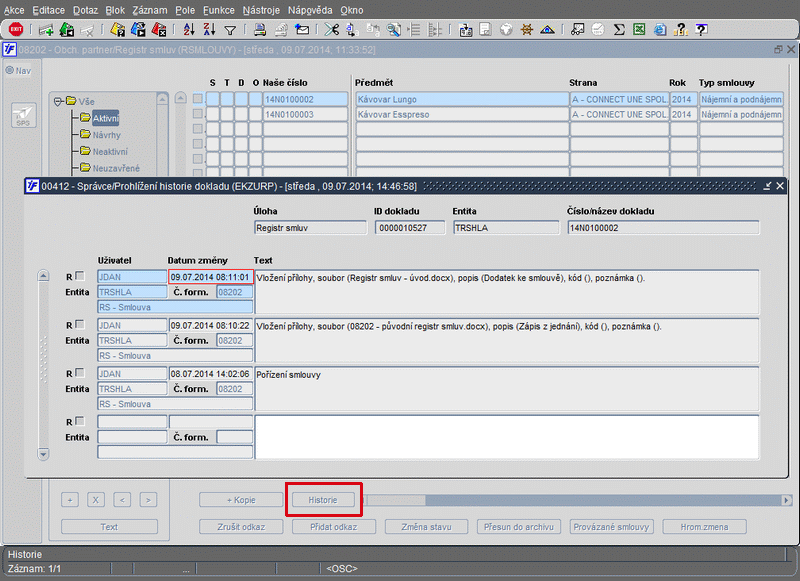Viewport: 800px width, 581px height.
Task: Sort ascending with the A-Z icon
Action: (x=189, y=30)
